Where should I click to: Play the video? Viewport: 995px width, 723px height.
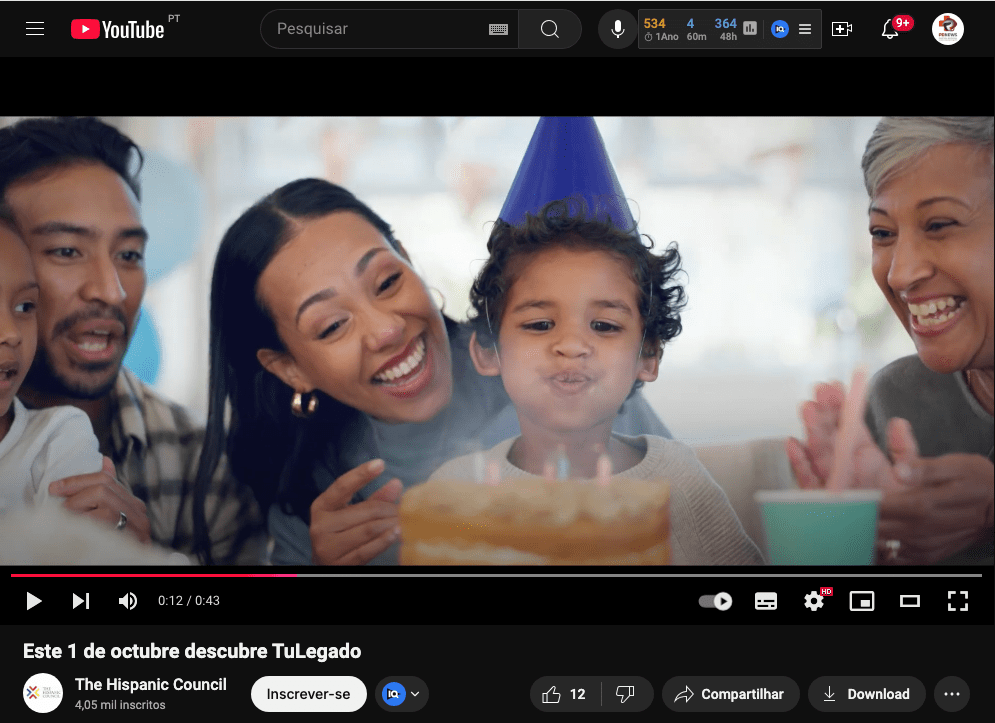(34, 601)
